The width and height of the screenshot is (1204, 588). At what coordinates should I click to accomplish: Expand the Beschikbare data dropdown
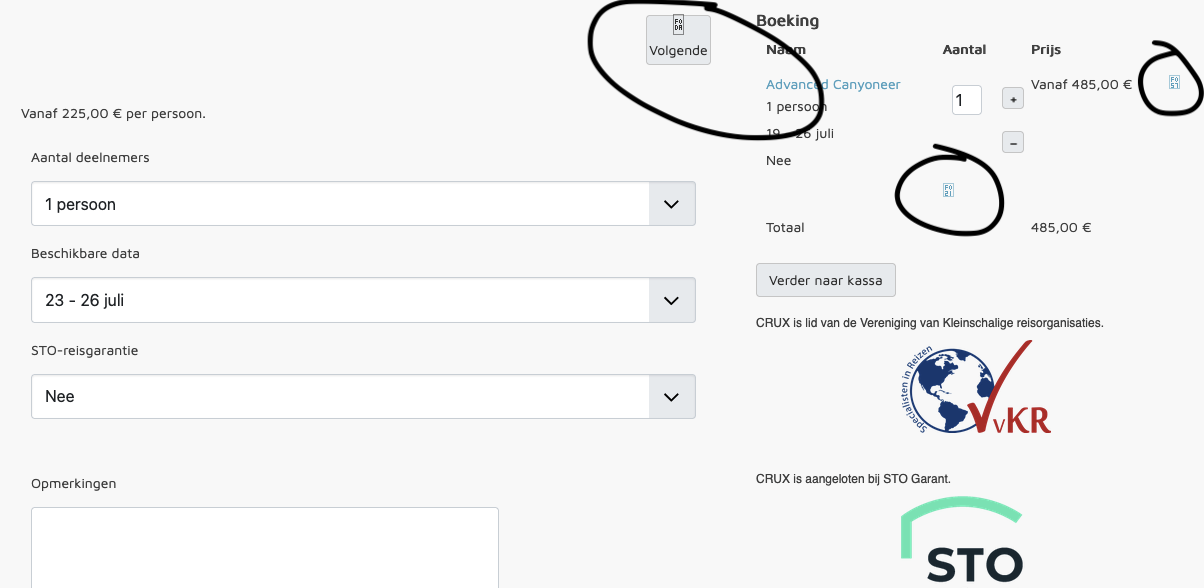[x=363, y=300]
